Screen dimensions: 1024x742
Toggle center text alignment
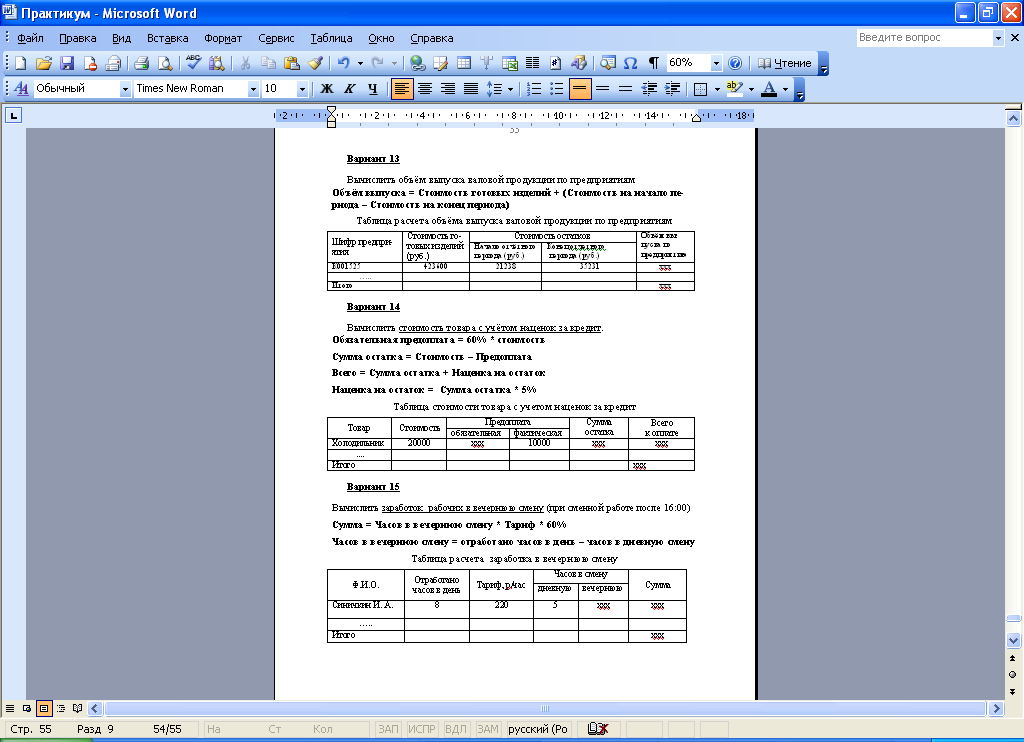[x=425, y=88]
